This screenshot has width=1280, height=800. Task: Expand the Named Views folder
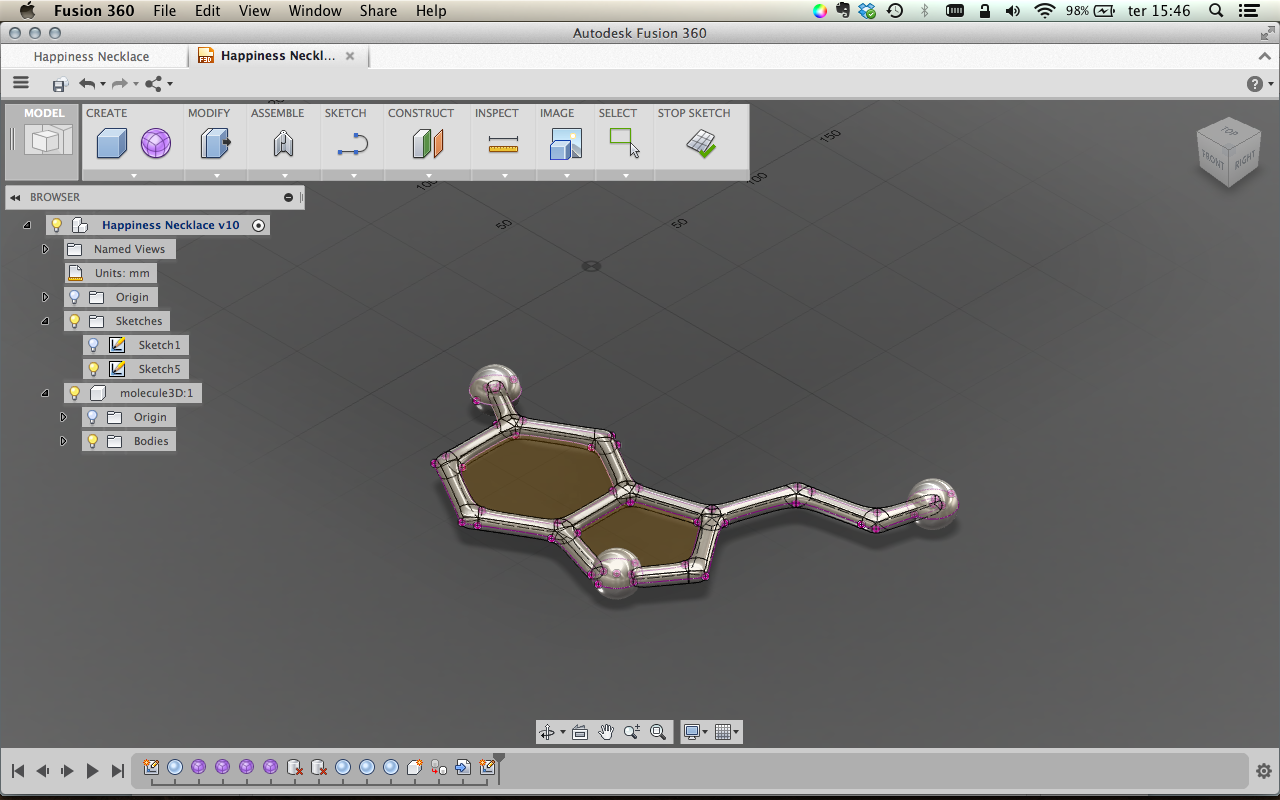click(45, 249)
